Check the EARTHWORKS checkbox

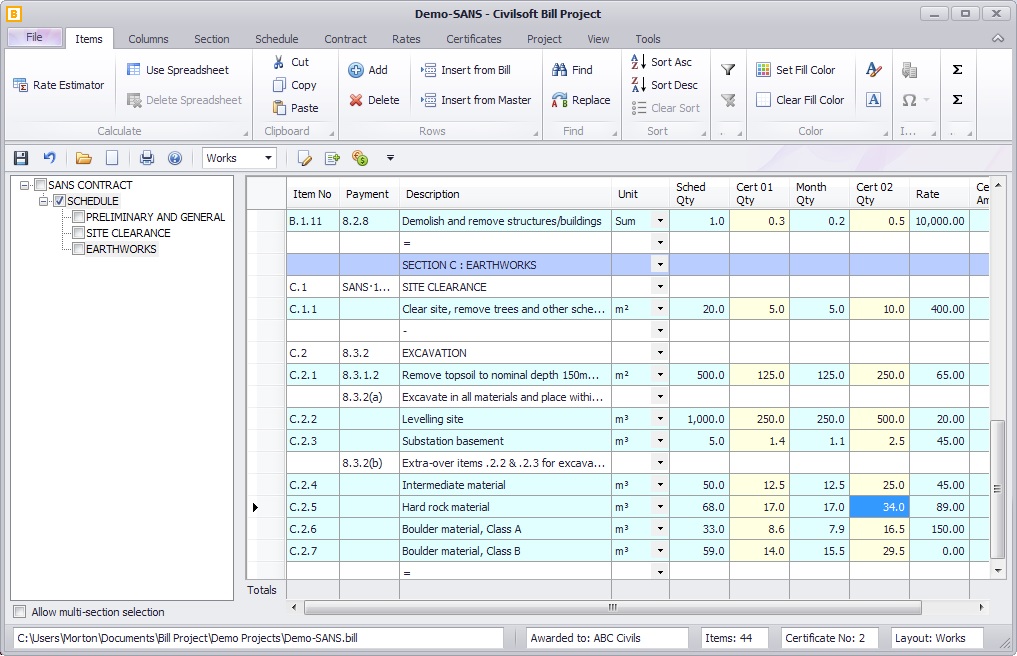78,249
